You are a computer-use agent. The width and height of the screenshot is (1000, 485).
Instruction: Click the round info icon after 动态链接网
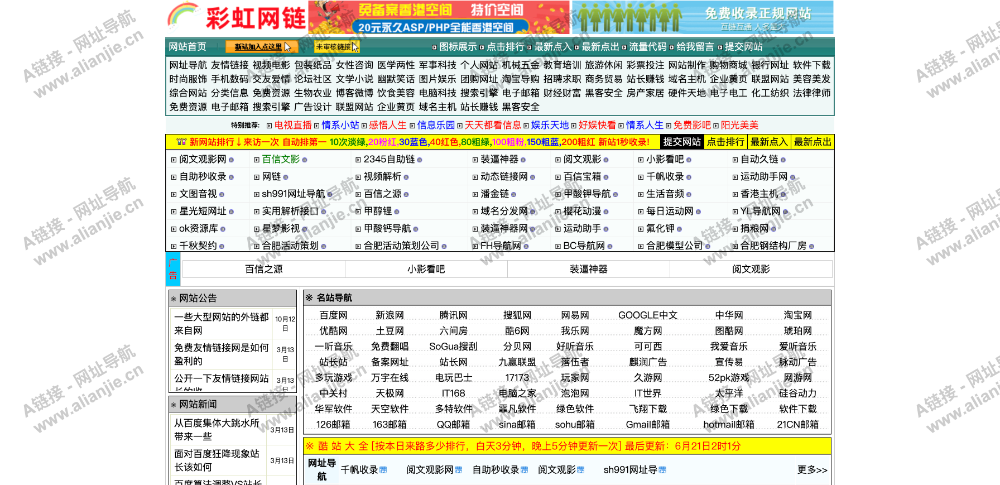click(x=532, y=177)
